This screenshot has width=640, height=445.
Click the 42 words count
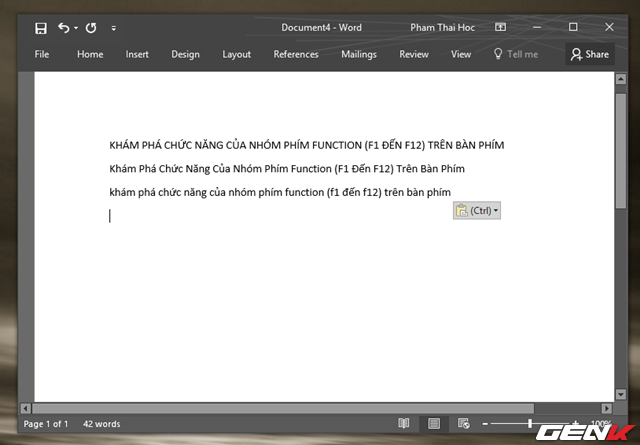point(102,424)
